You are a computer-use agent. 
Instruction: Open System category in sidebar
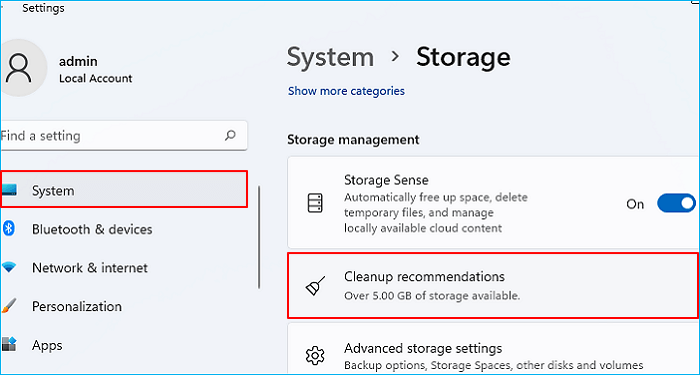[125, 189]
